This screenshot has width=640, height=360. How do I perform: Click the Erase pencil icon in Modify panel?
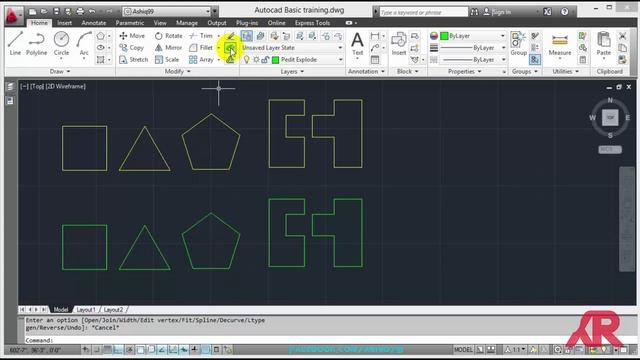[x=231, y=36]
